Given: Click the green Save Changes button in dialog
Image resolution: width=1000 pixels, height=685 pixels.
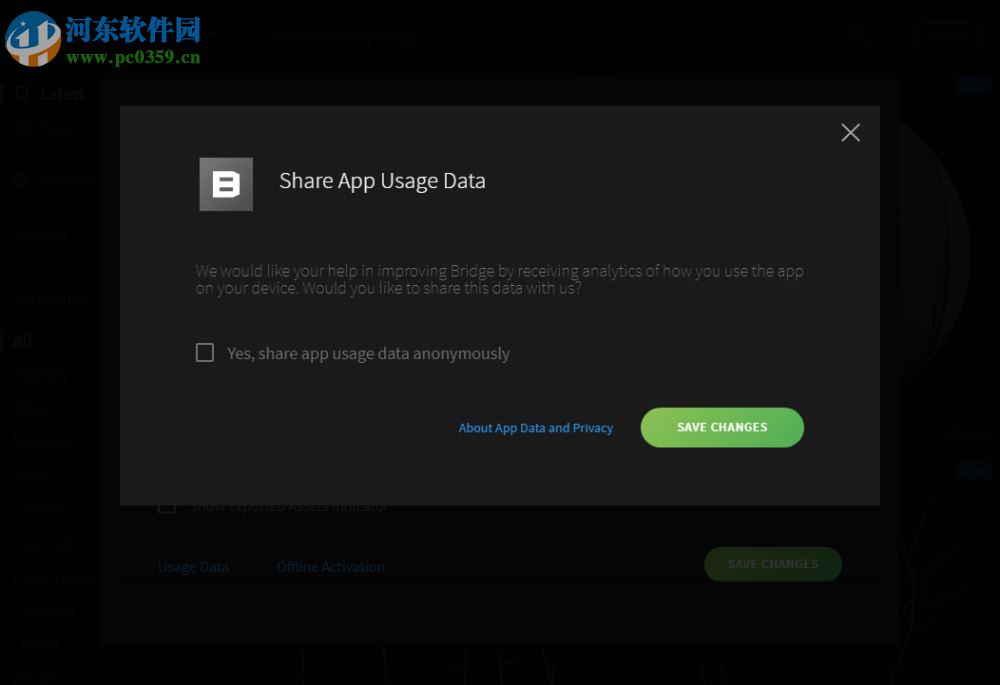Looking at the screenshot, I should point(722,427).
